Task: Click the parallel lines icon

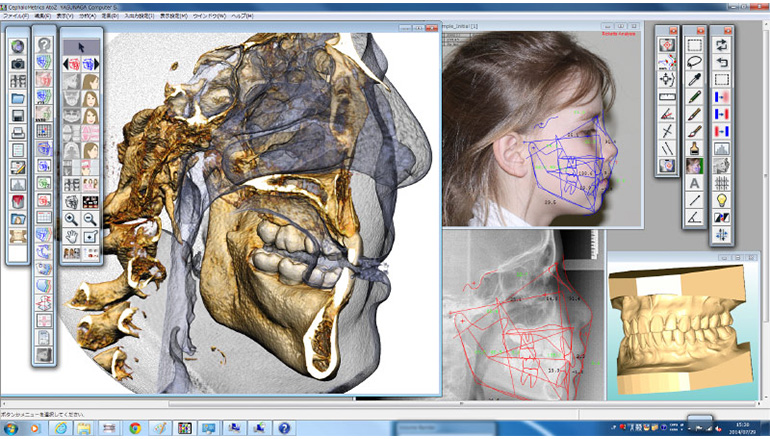Action: [x=667, y=148]
